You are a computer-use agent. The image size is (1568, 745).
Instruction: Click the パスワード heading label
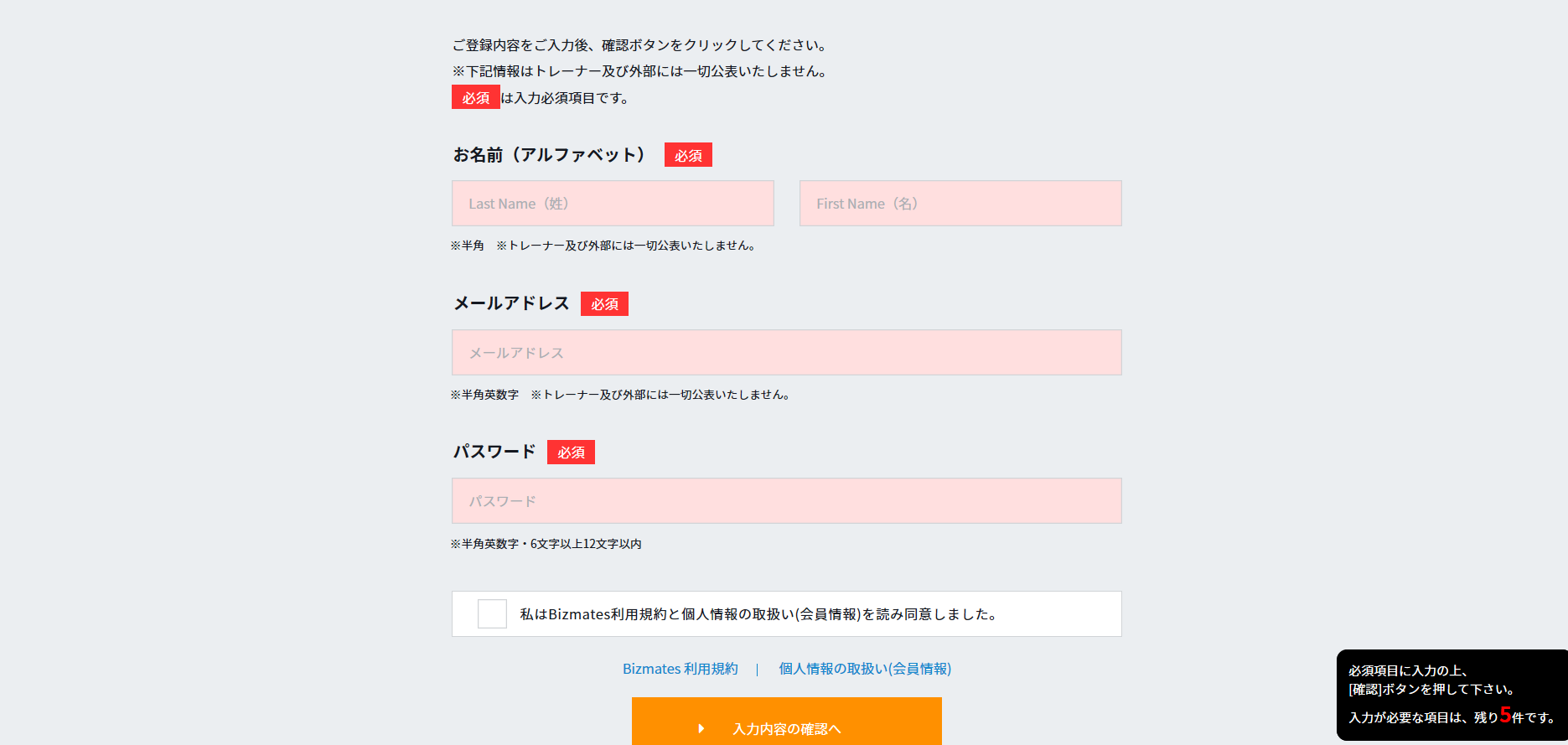point(494,452)
